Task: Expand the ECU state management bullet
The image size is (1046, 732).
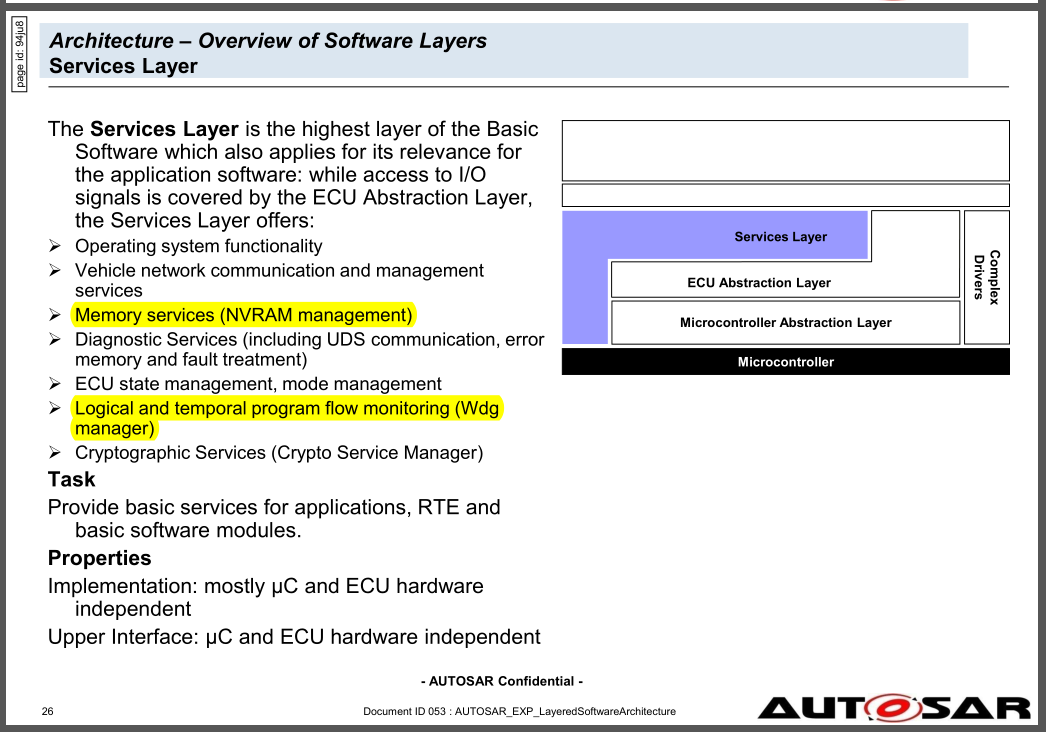Action: [52, 384]
